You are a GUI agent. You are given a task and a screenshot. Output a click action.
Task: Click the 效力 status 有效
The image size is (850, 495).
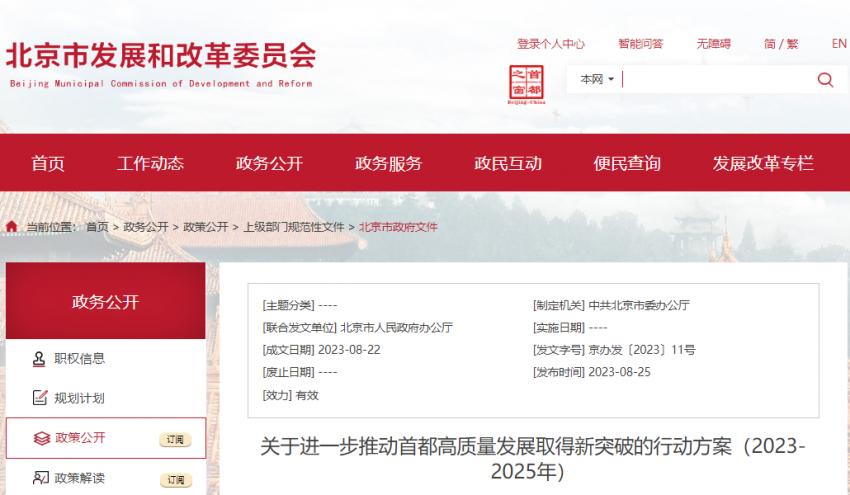point(307,395)
